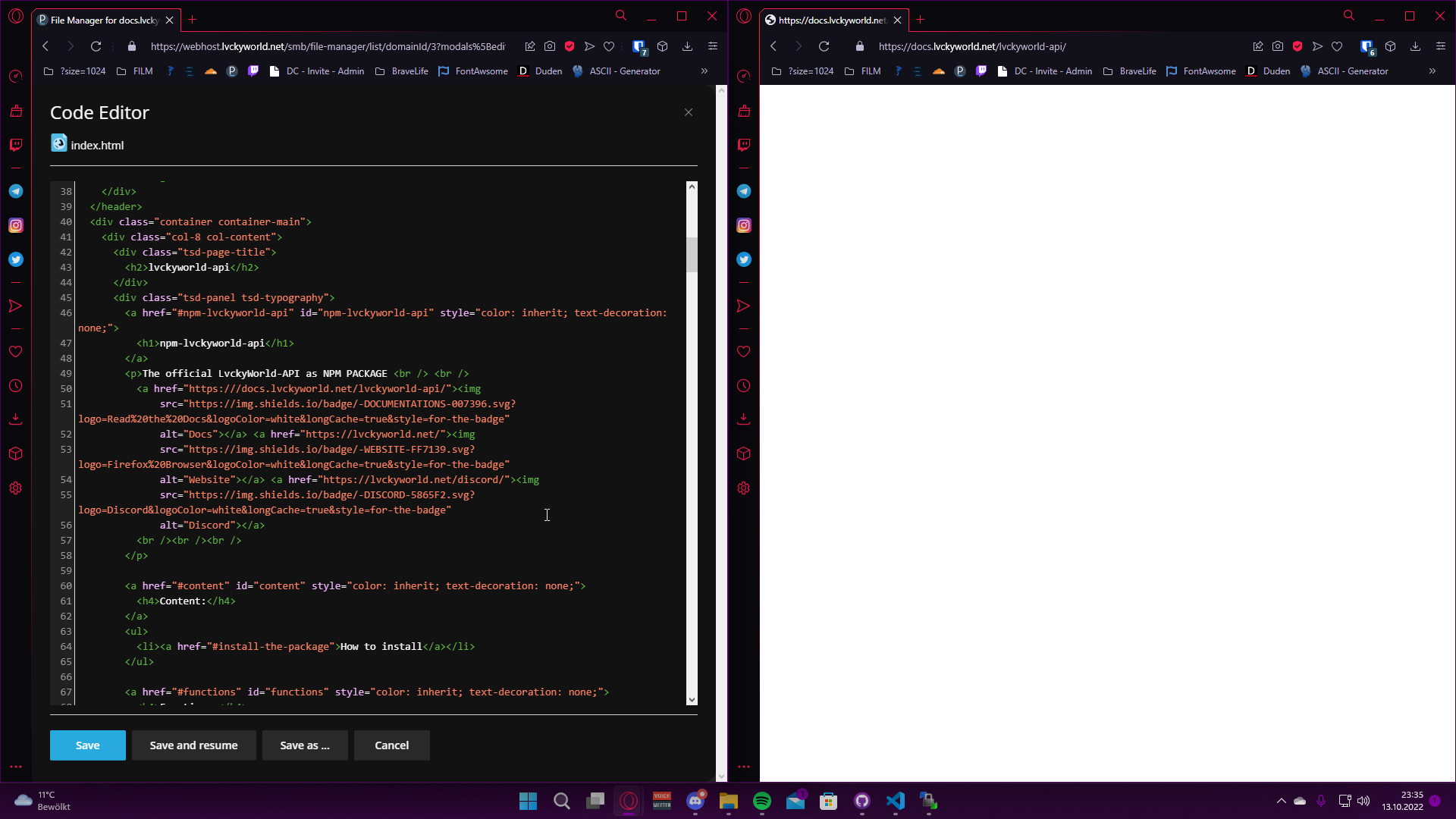Reload the docs.lvckyworld.net page
This screenshot has width=1456, height=819.
tap(824, 46)
